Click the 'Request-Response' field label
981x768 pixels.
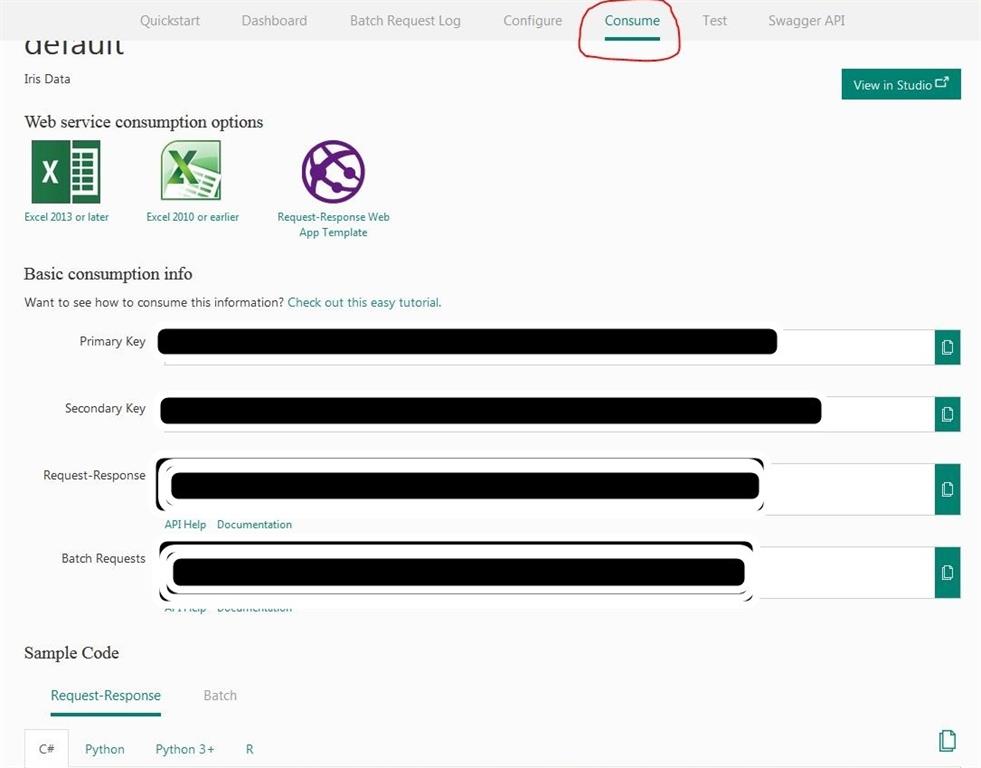coord(94,475)
